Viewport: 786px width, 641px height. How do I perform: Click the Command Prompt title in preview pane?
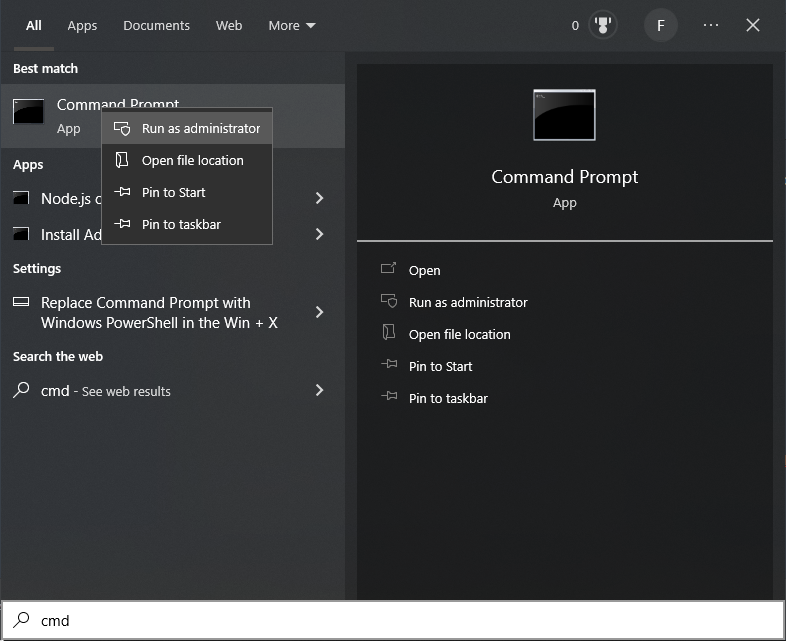pos(564,177)
